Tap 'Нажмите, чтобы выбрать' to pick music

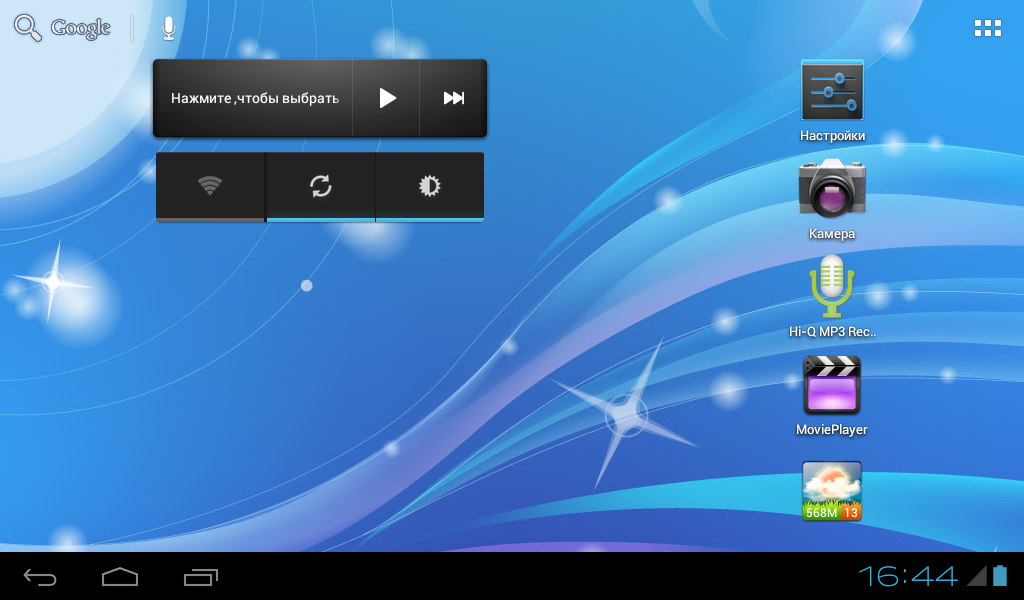[254, 98]
